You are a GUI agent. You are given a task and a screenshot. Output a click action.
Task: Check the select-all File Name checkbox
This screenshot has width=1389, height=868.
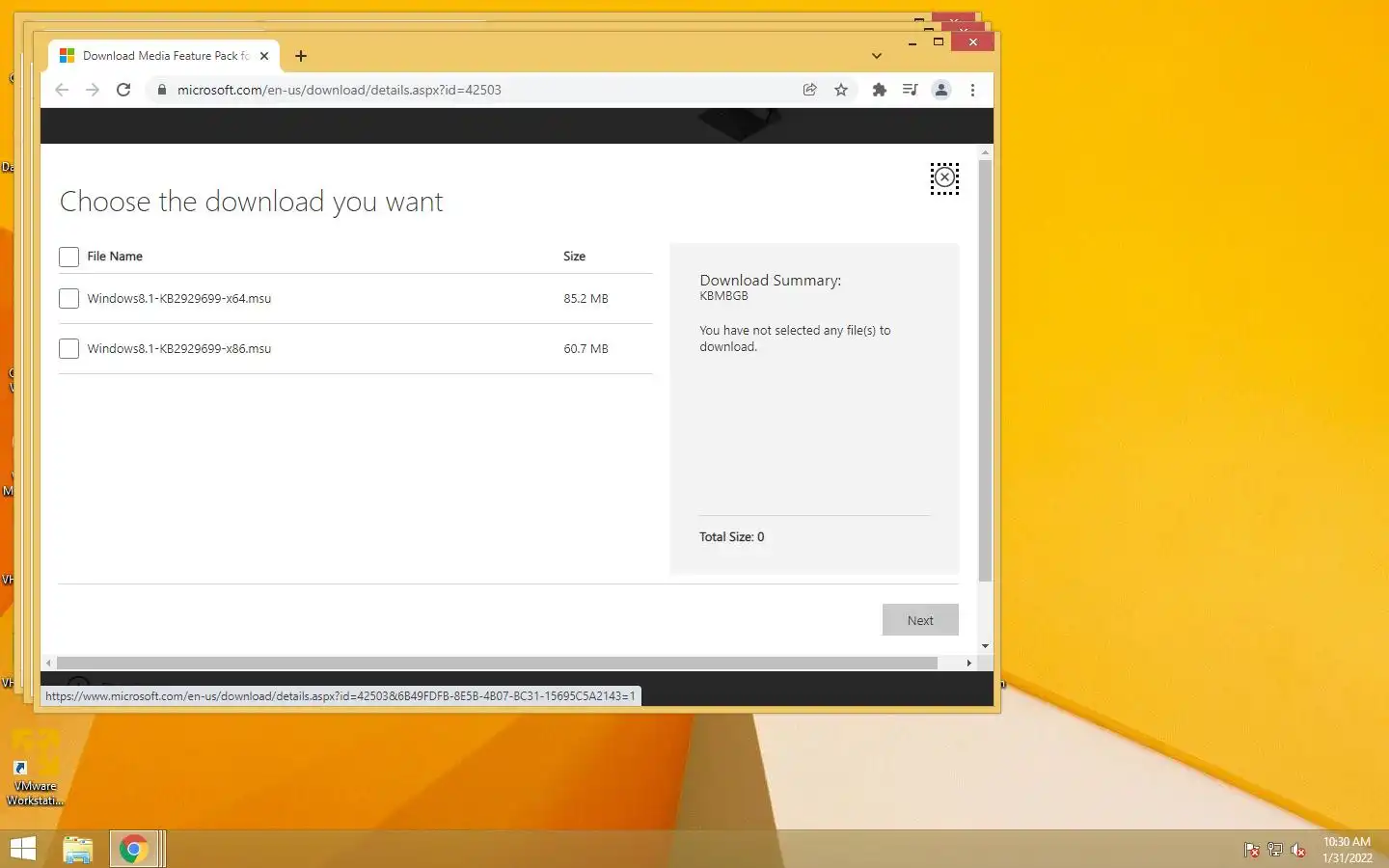[68, 257]
